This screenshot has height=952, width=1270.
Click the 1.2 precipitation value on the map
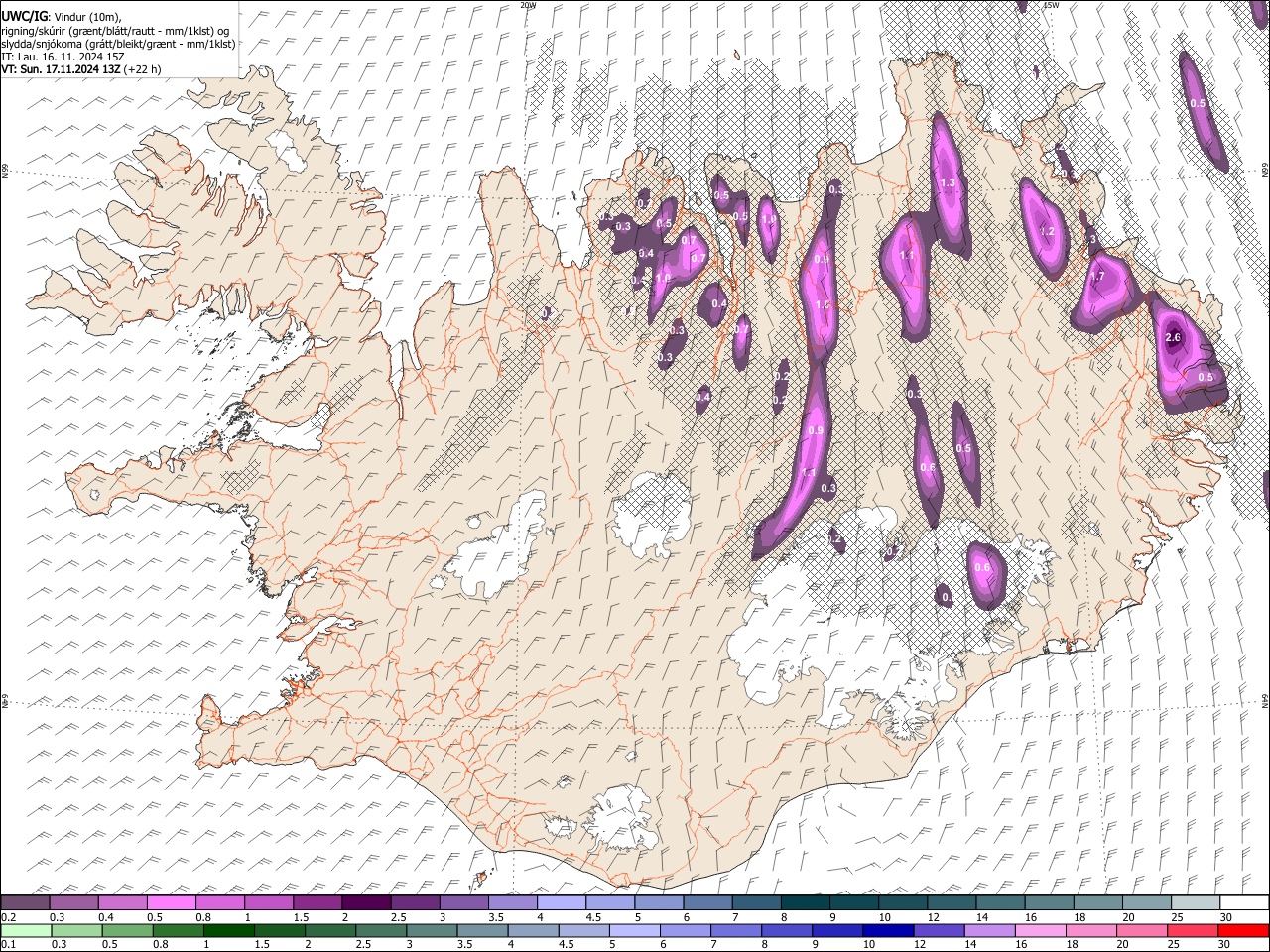pos(1046,231)
